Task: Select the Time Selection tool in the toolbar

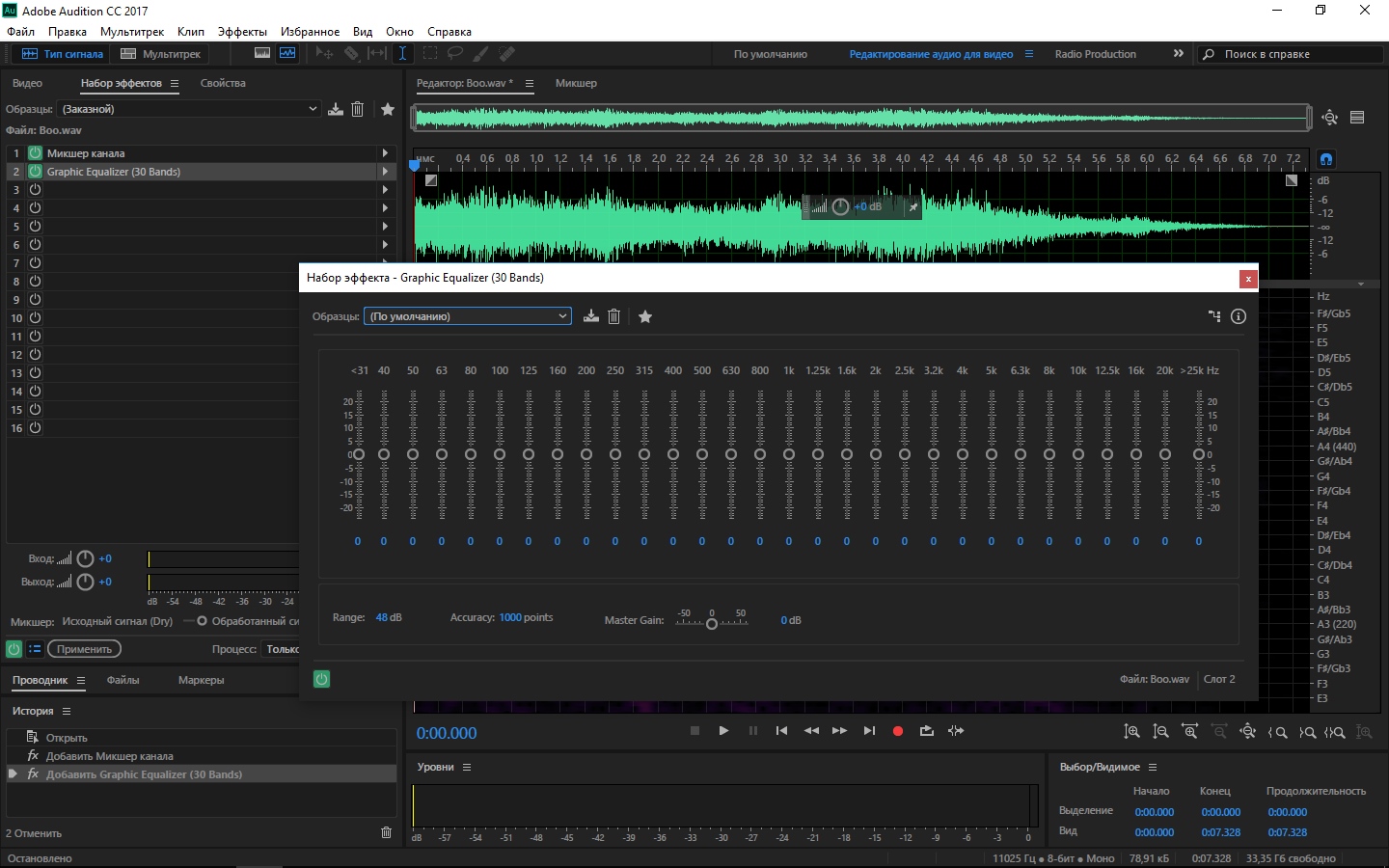Action: tap(402, 54)
